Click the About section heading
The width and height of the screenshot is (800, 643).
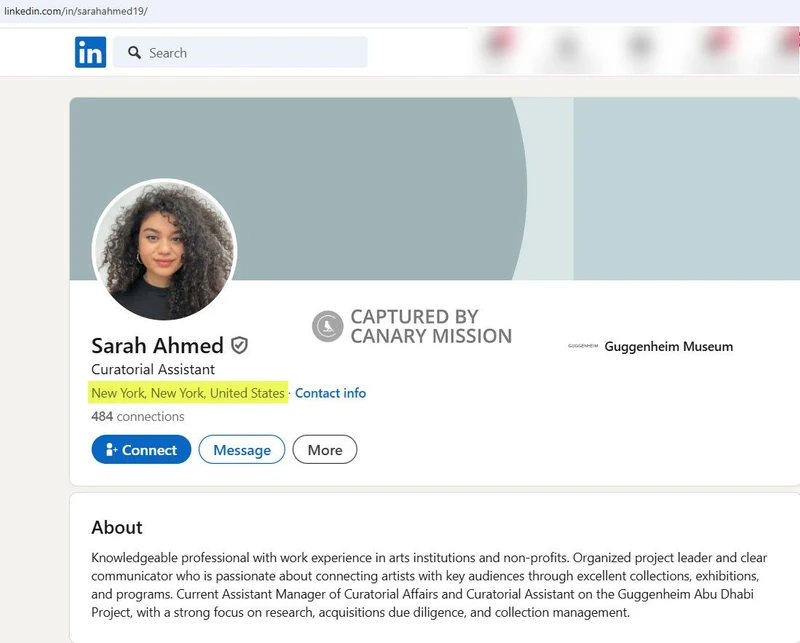[x=116, y=528]
